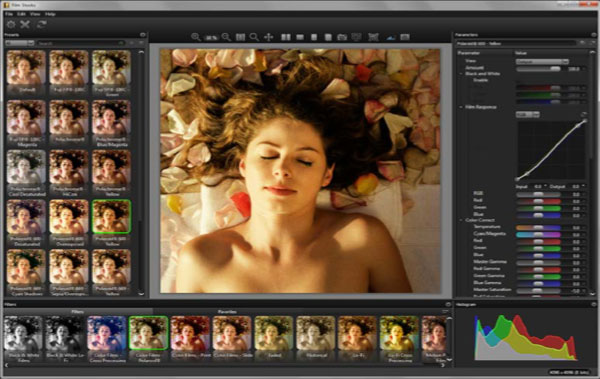600x379 pixels.
Task: Click the refresh arrows icon in top toolbar
Action: point(41,25)
